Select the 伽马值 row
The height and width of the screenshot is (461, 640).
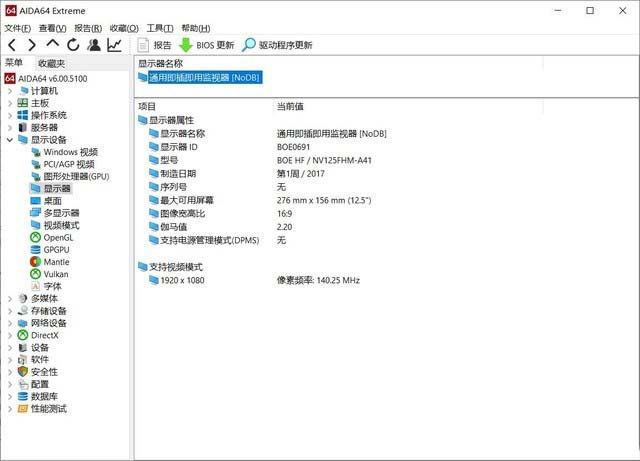[168, 227]
